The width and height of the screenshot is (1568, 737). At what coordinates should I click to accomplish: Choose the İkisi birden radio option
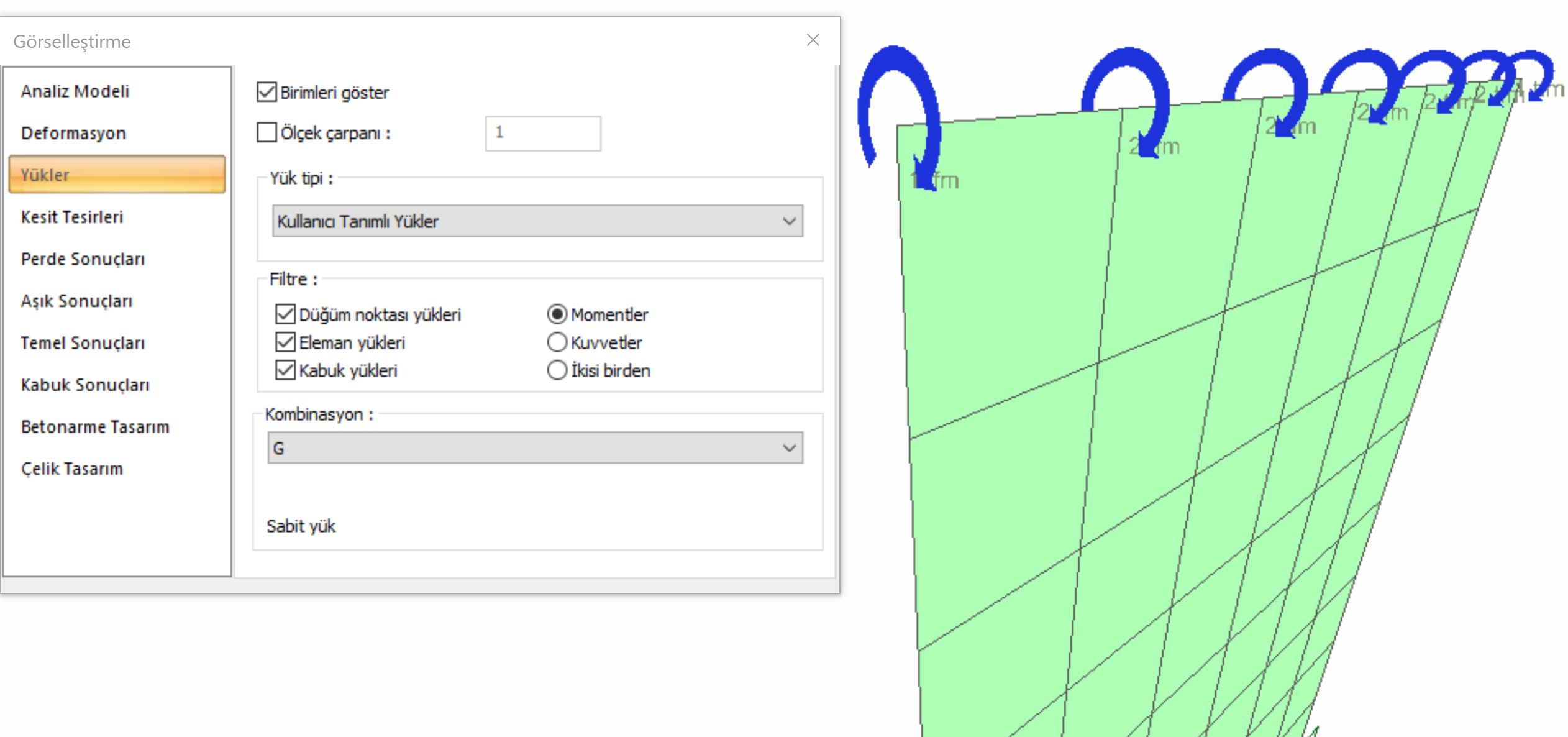pos(557,370)
